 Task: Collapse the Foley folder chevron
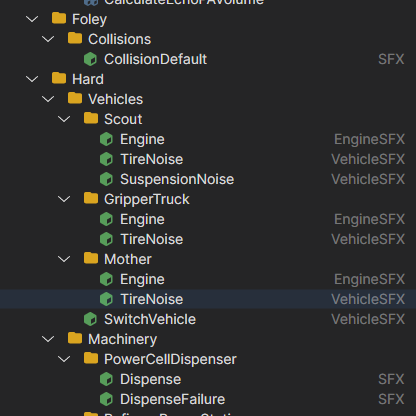pyautogui.click(x=32, y=19)
